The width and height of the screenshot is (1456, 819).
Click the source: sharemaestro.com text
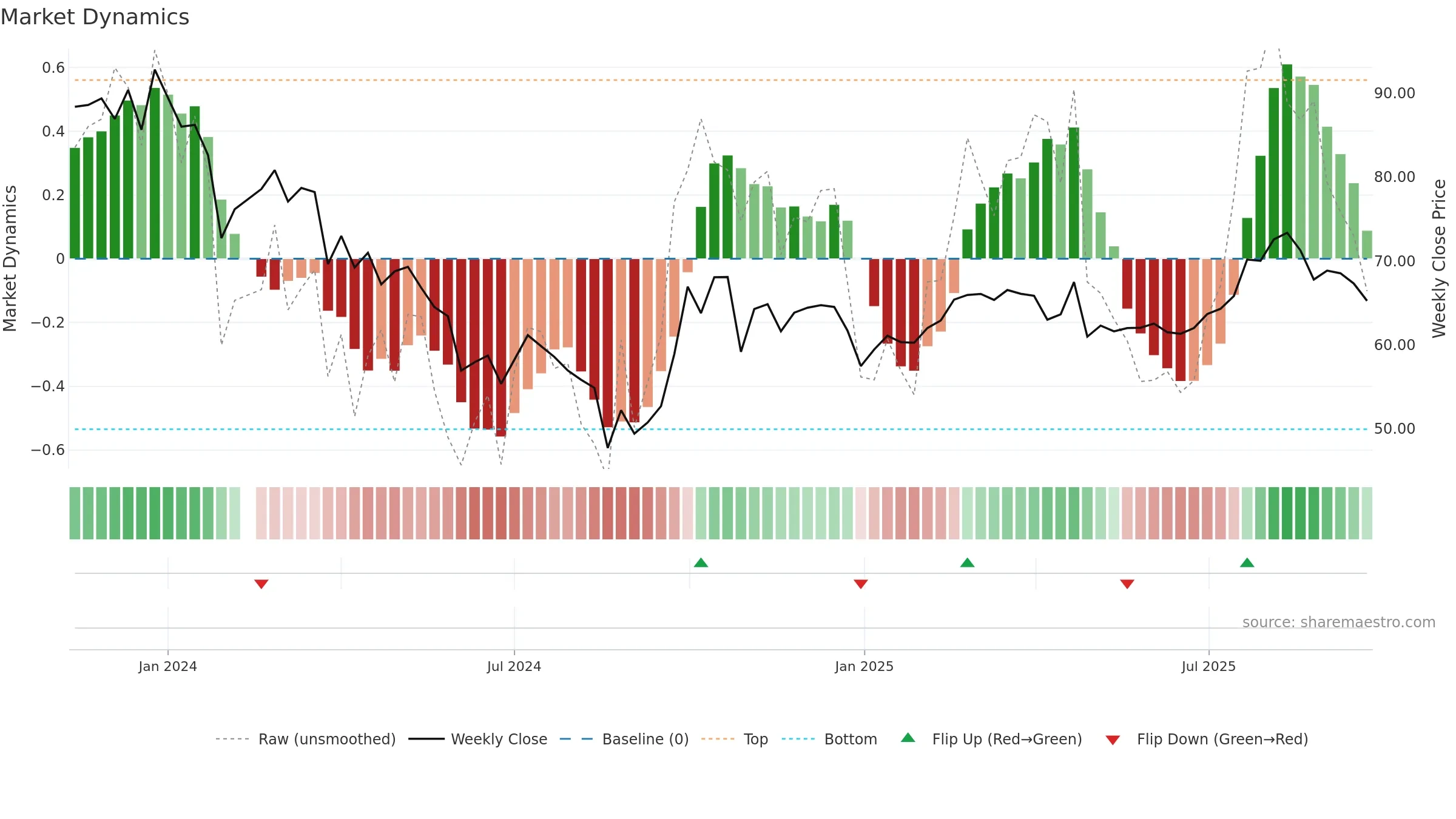pyautogui.click(x=1338, y=622)
